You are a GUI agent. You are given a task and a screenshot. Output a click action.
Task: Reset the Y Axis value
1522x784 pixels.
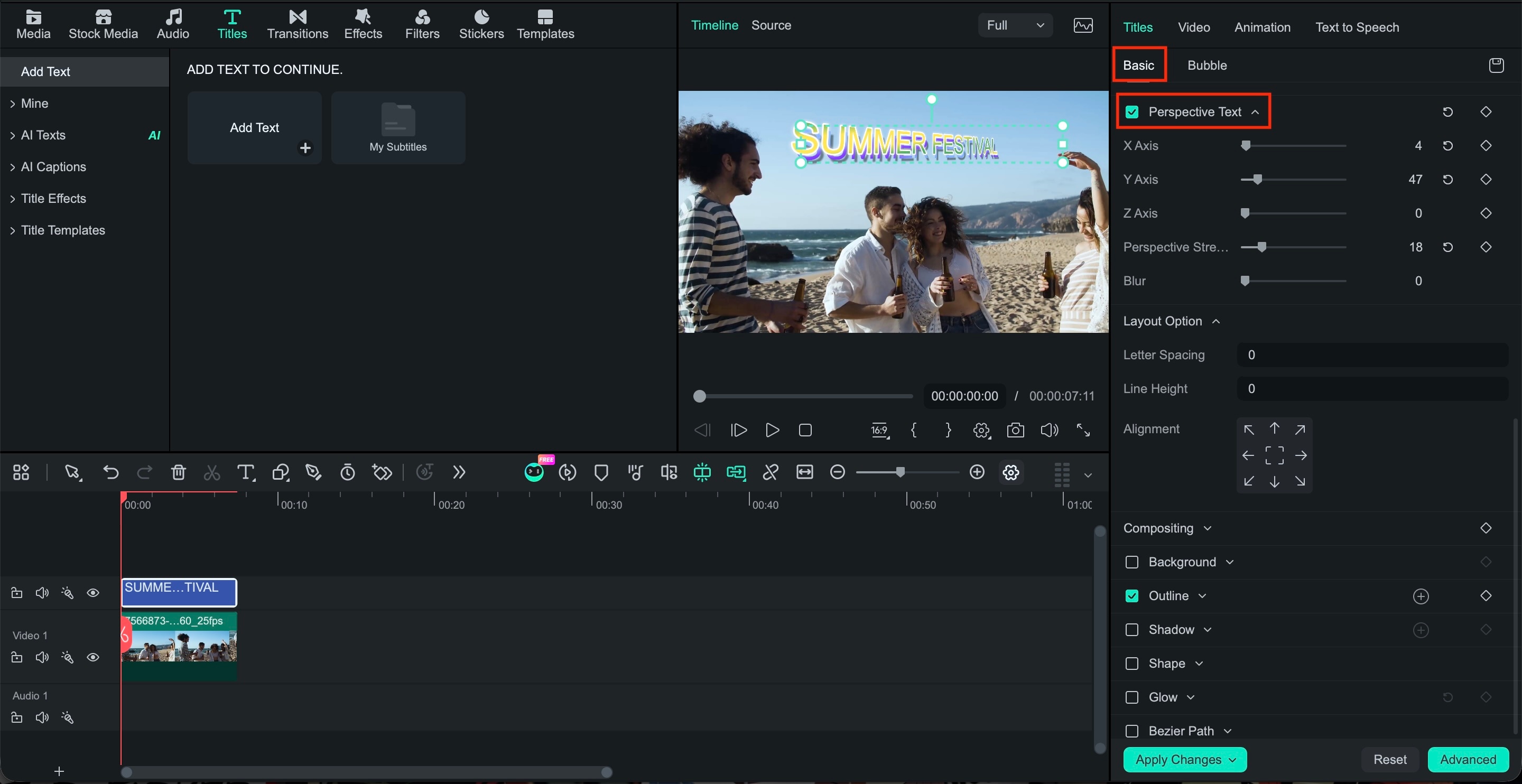[x=1447, y=180]
